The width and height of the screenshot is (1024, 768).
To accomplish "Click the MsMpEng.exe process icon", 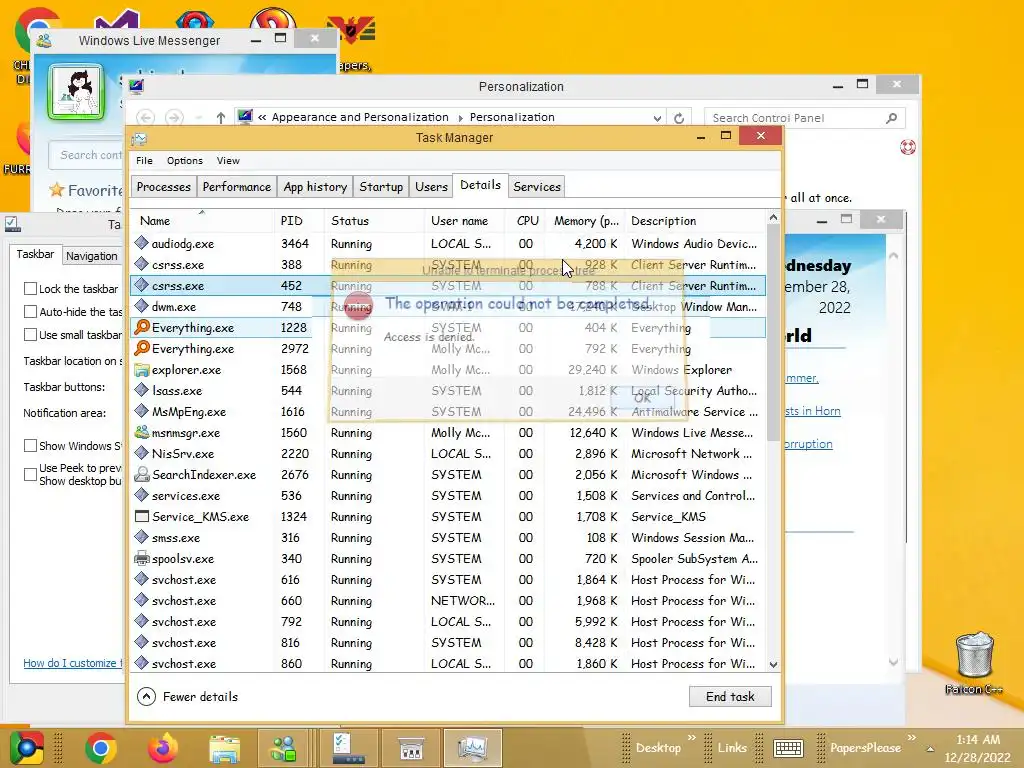I will pyautogui.click(x=141, y=411).
